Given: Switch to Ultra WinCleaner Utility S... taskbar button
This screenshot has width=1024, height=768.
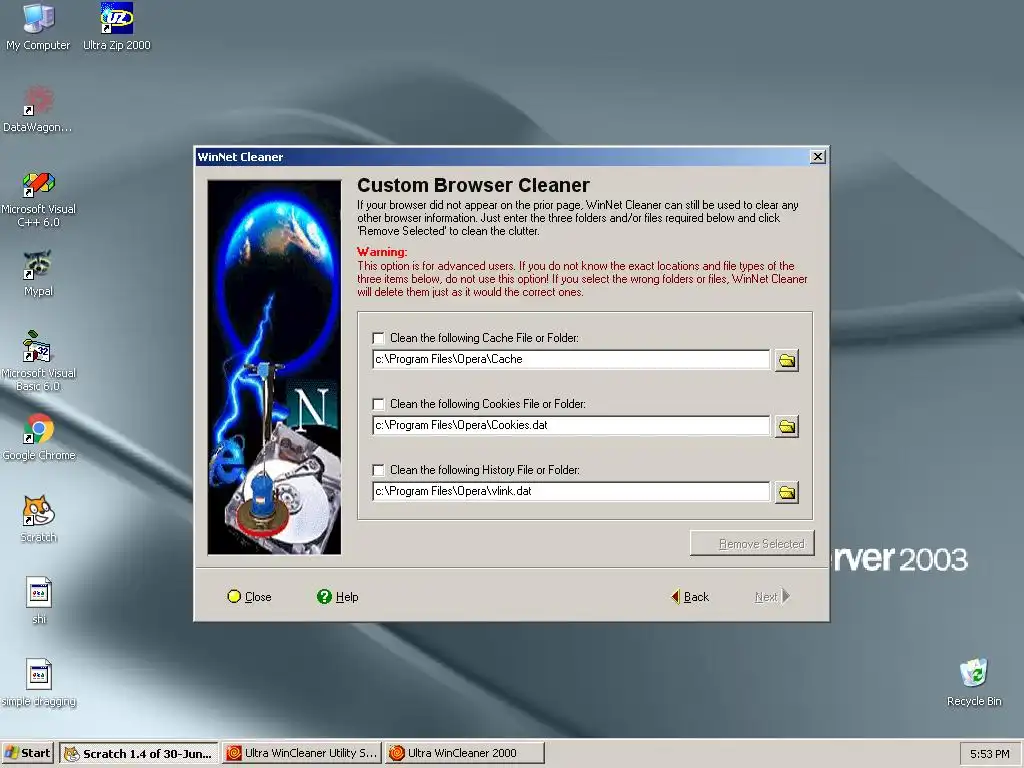Looking at the screenshot, I should (302, 753).
